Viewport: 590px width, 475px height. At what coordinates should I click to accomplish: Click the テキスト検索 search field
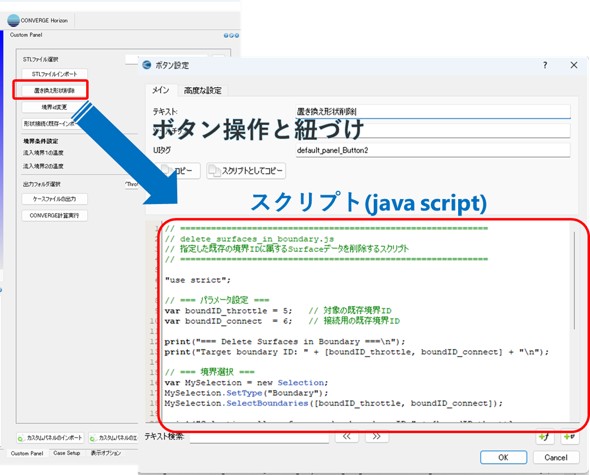point(259,437)
